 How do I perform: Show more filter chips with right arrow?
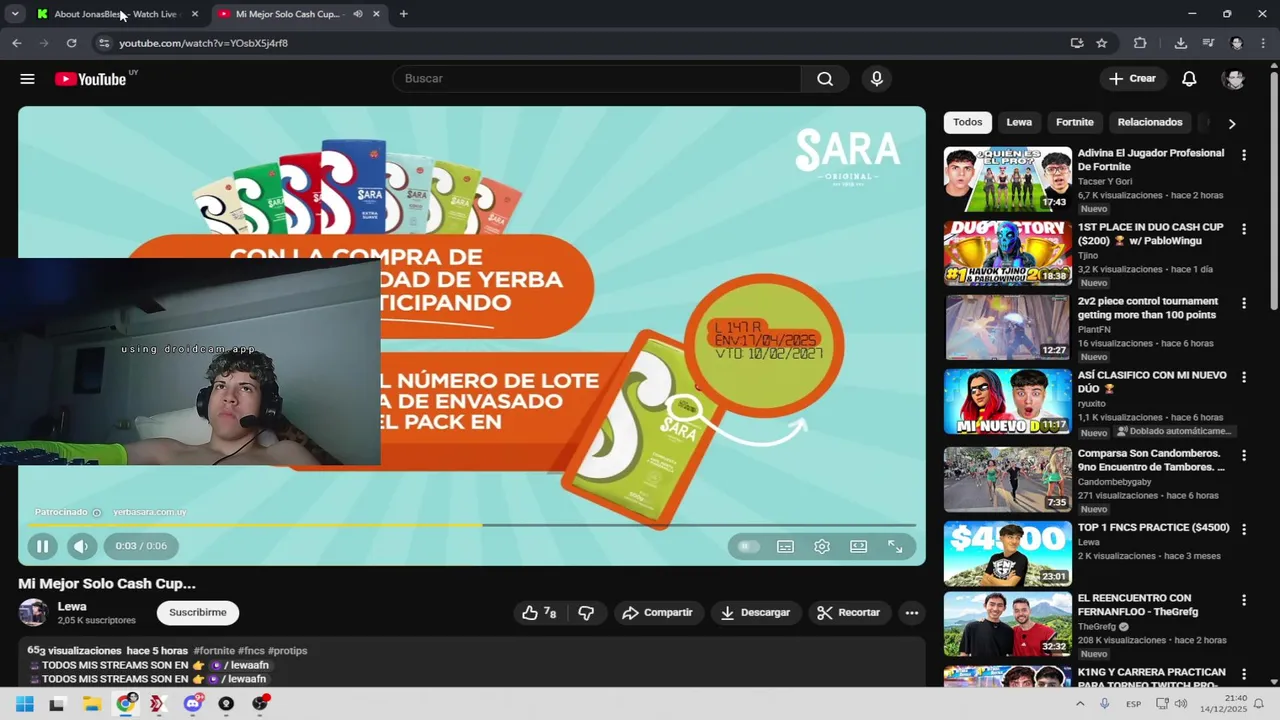click(x=1231, y=123)
